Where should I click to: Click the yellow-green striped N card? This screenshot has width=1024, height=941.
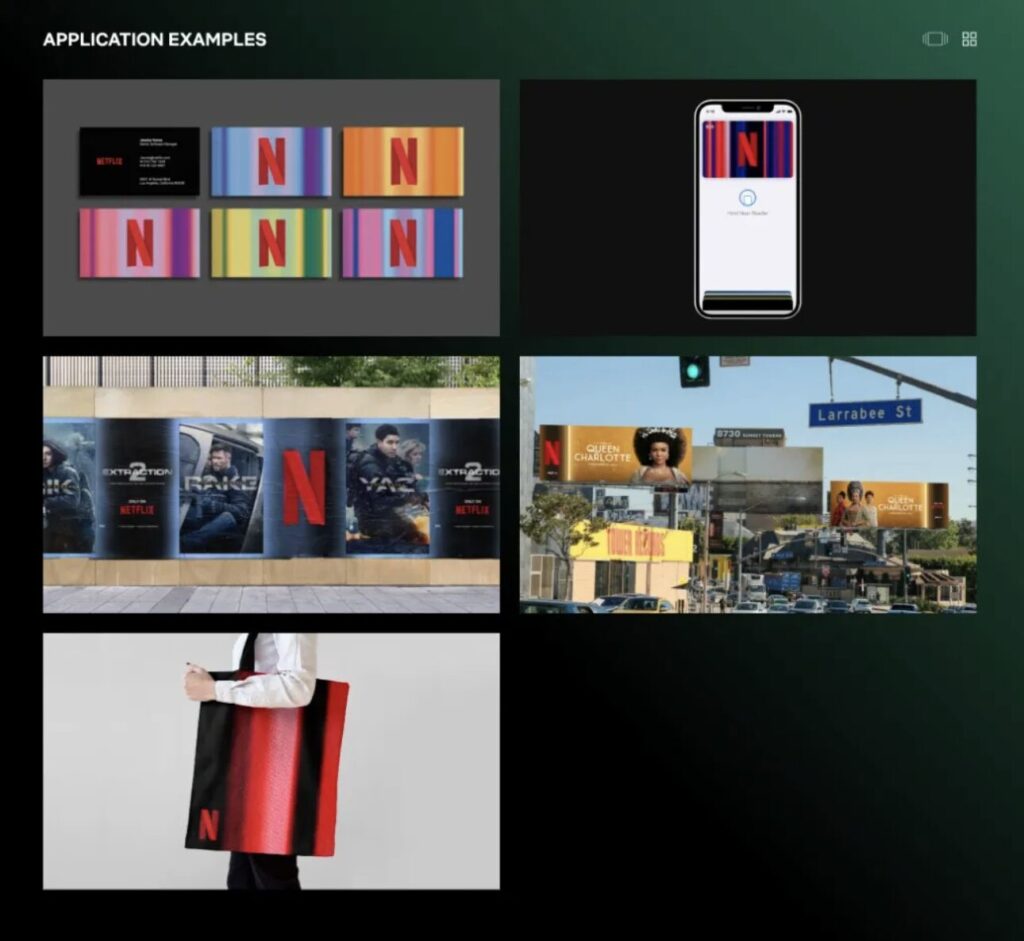271,243
